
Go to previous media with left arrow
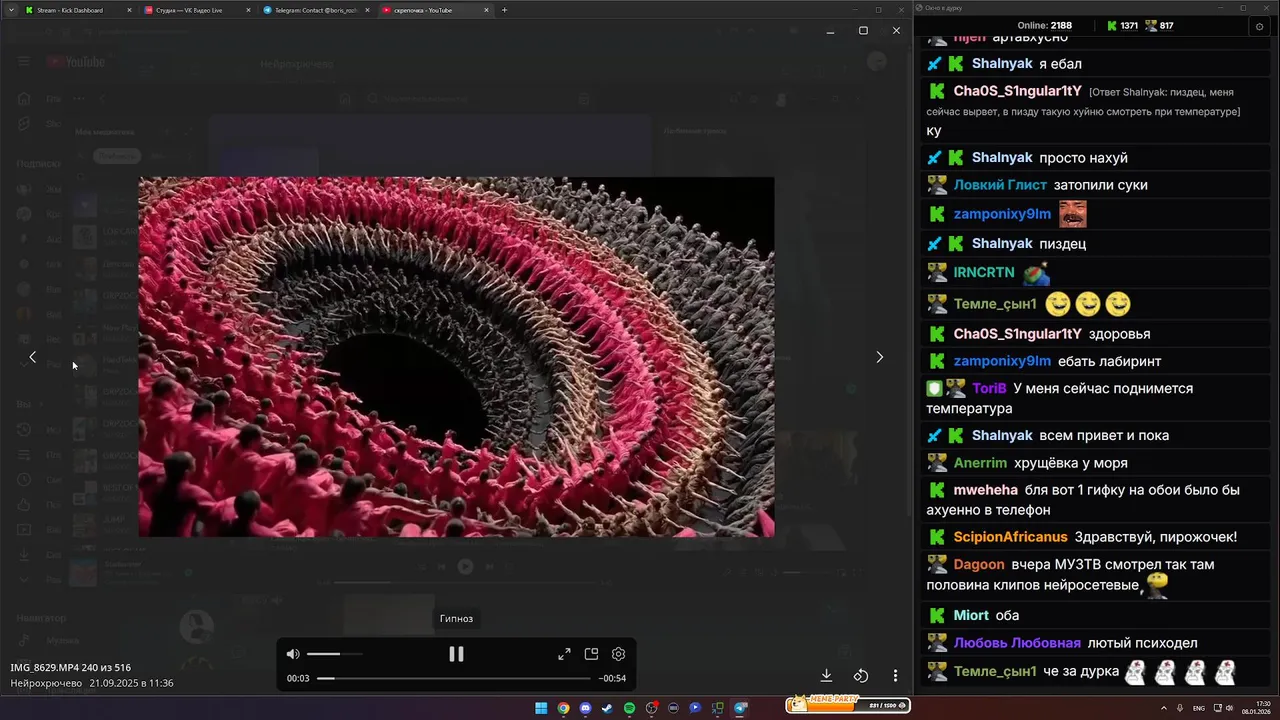[32, 357]
